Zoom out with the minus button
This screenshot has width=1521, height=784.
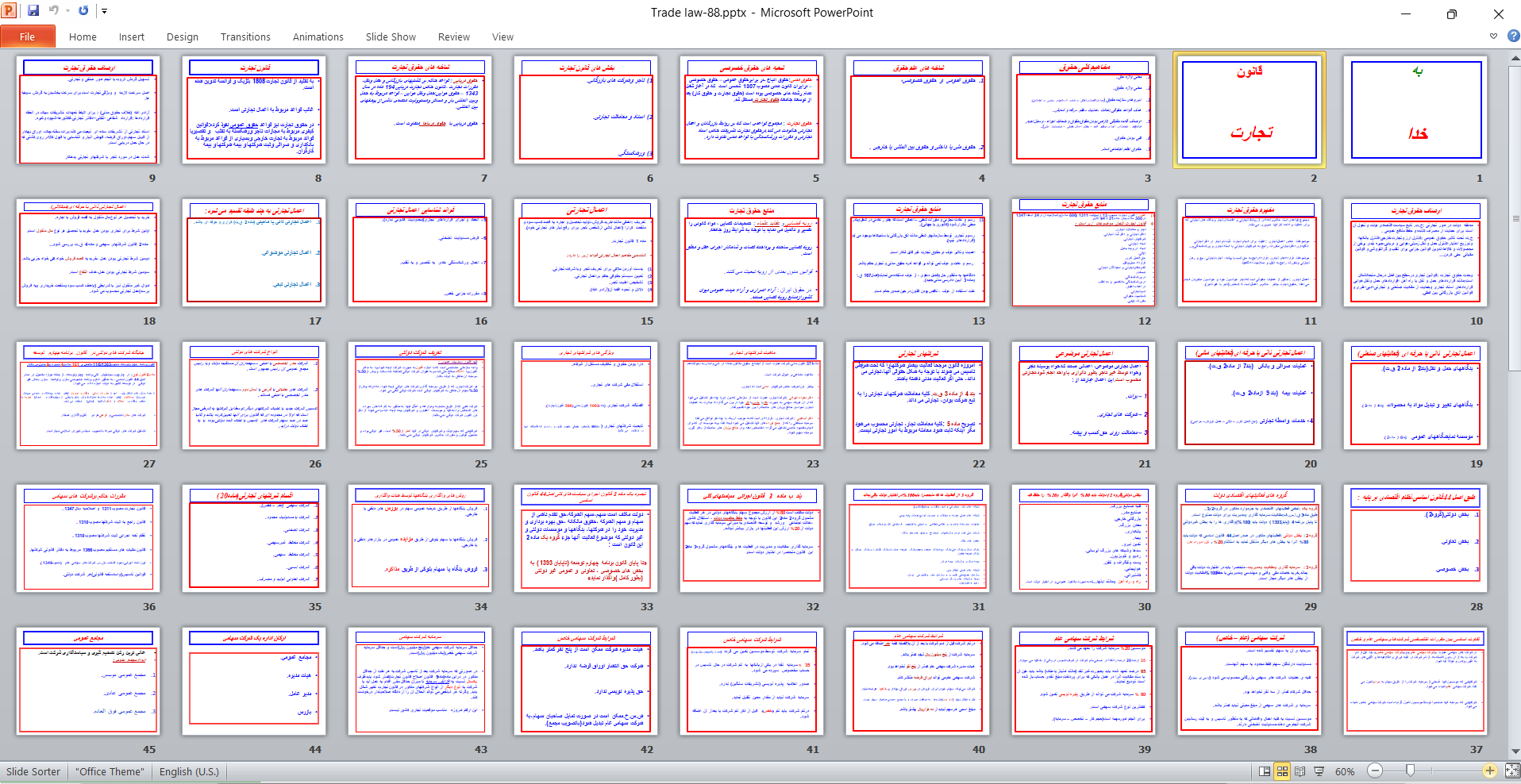pos(1375,771)
